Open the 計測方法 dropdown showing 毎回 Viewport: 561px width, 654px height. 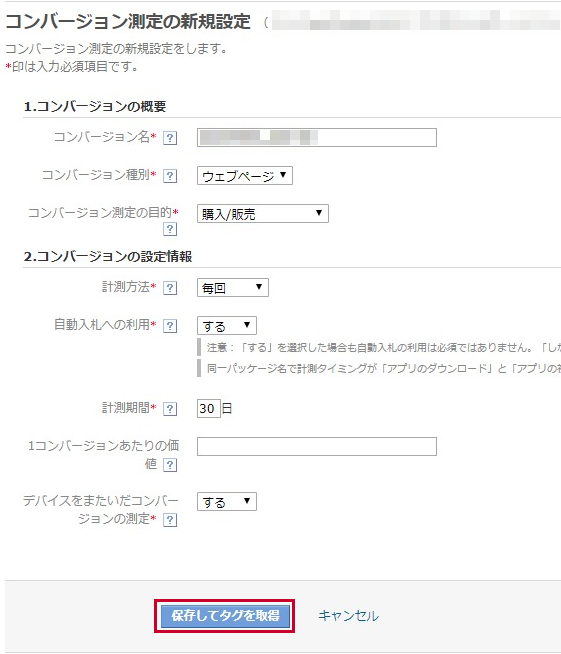(x=233, y=288)
